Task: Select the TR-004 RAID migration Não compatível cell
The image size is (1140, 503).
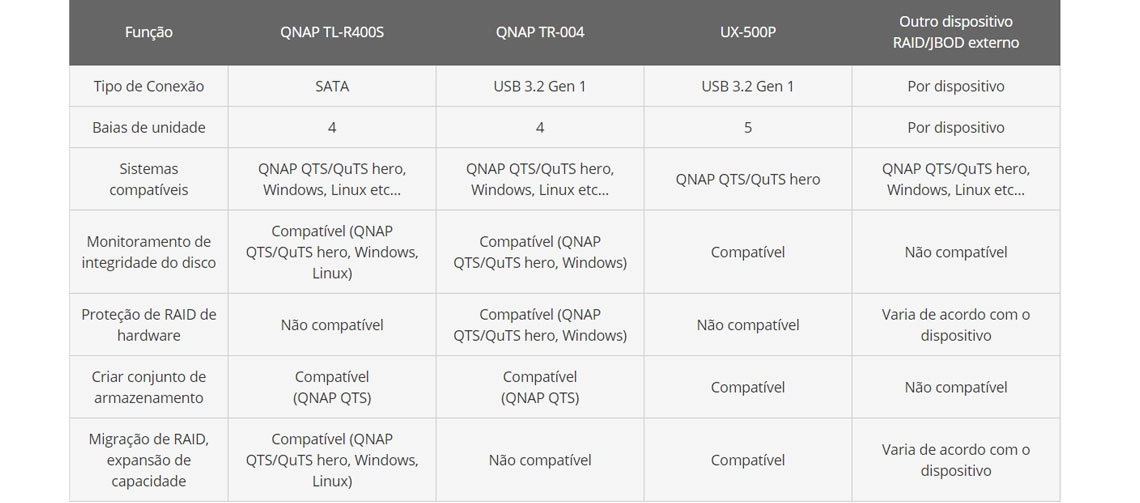Action: click(x=539, y=460)
